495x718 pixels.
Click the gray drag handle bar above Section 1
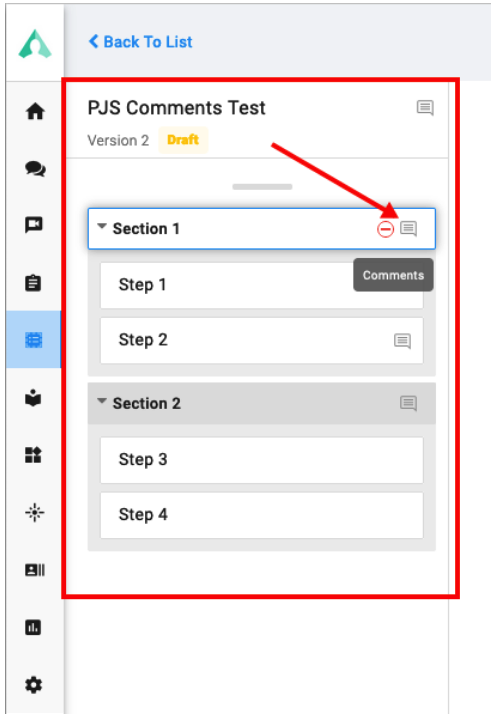[x=262, y=187]
